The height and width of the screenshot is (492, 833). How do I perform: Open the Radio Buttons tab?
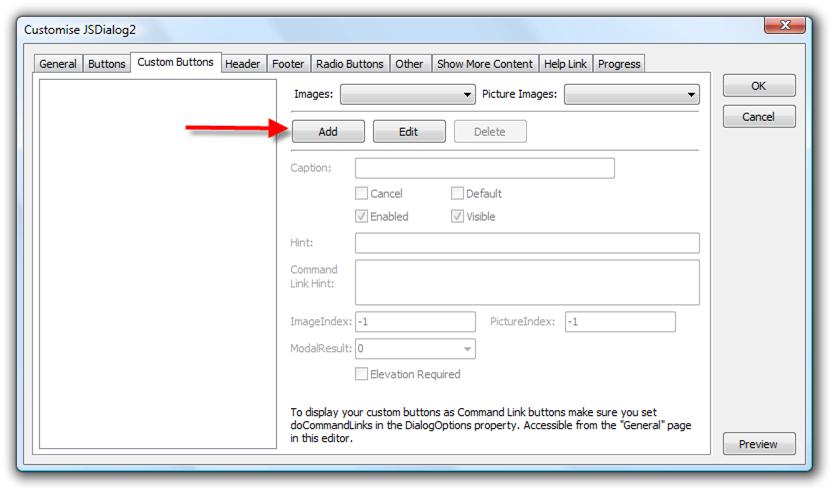click(349, 64)
